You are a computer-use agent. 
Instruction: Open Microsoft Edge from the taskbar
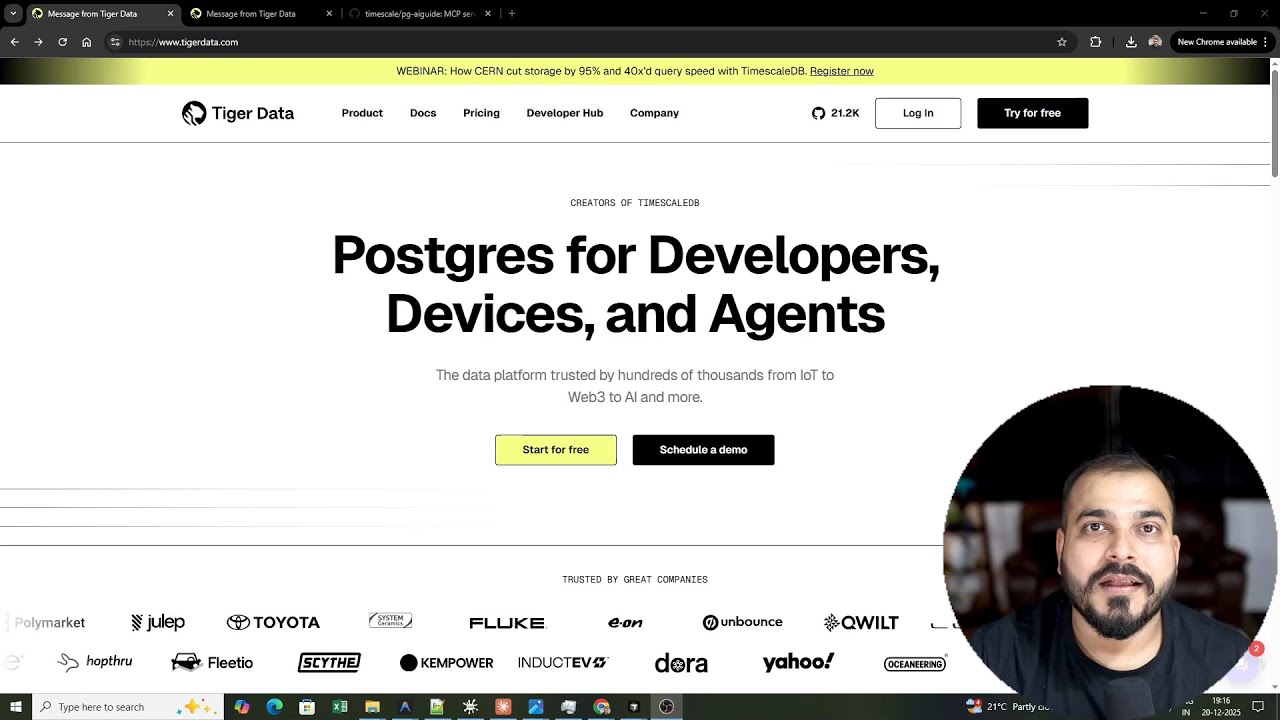(x=274, y=707)
